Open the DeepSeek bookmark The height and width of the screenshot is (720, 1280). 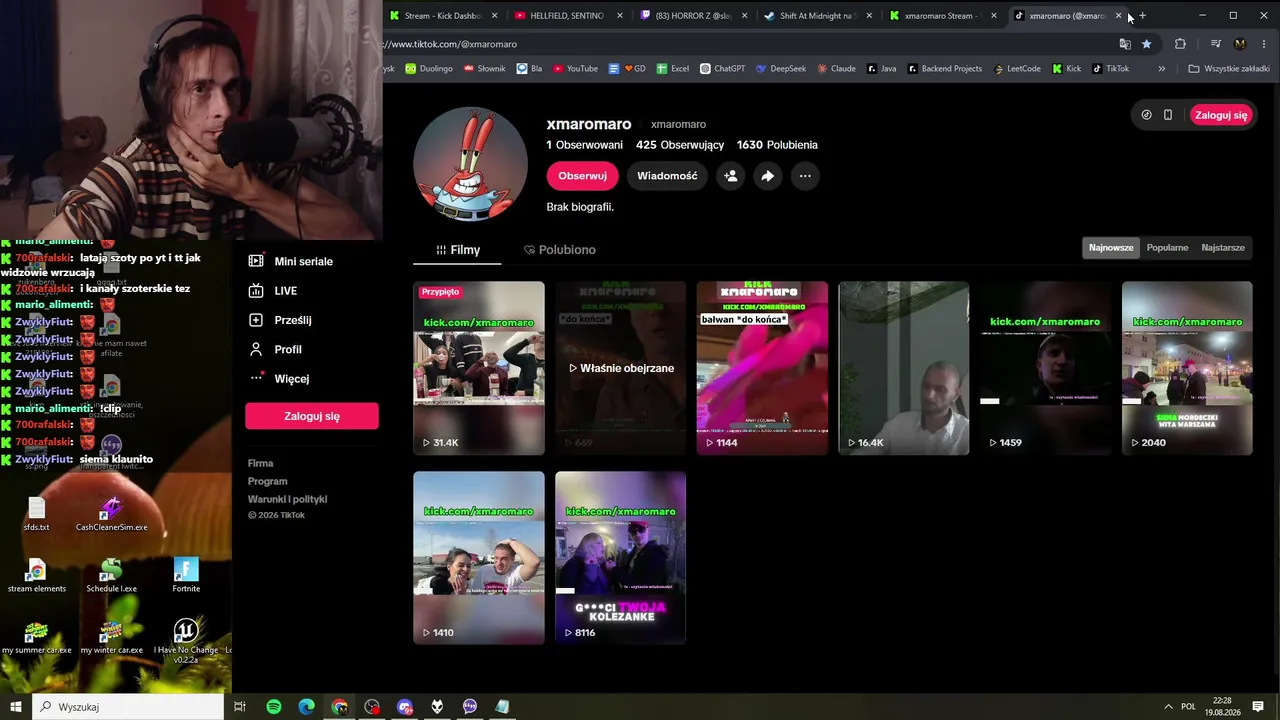pyautogui.click(x=781, y=69)
